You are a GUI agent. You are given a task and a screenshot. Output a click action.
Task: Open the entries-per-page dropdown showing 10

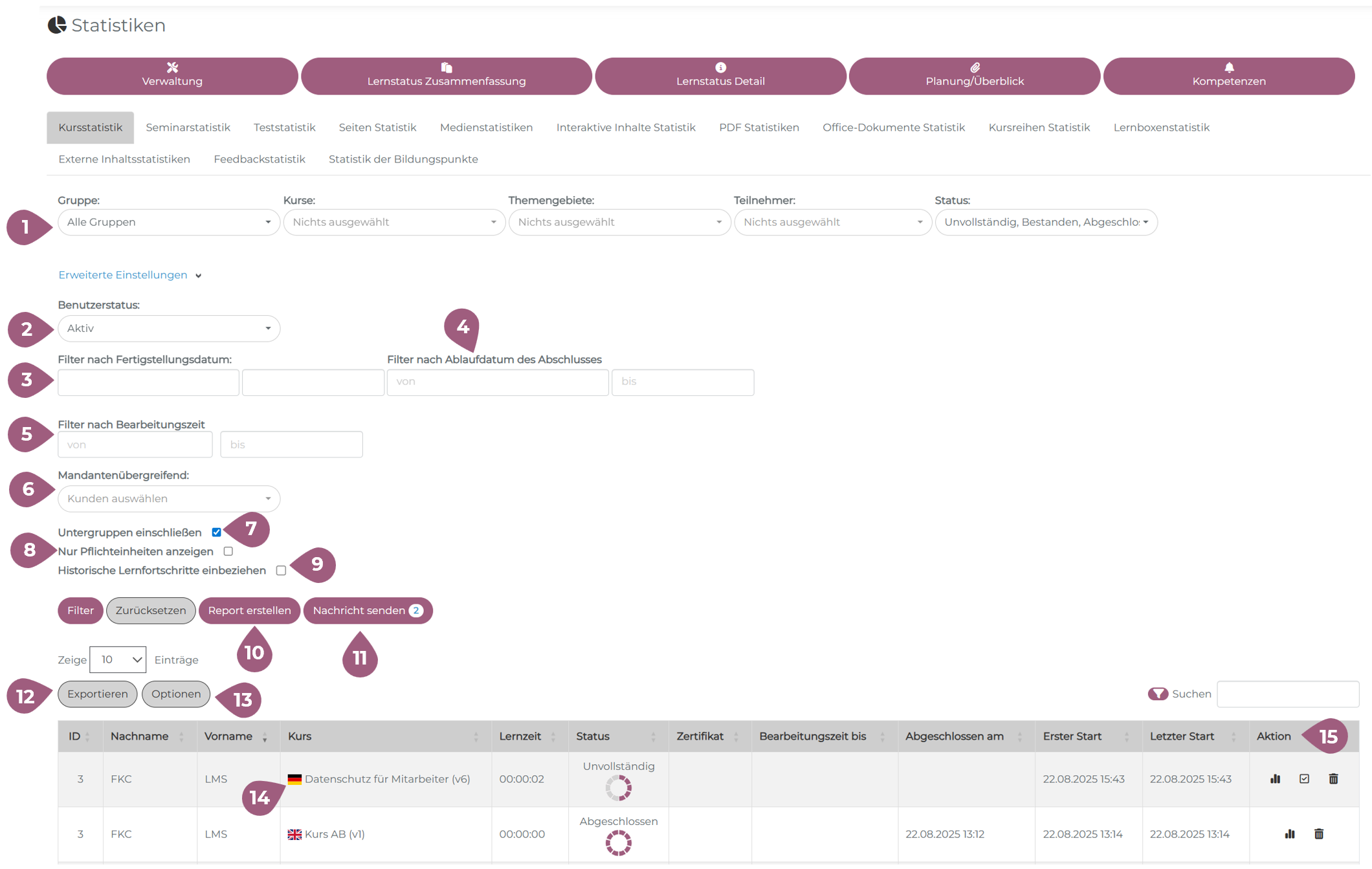coord(118,659)
